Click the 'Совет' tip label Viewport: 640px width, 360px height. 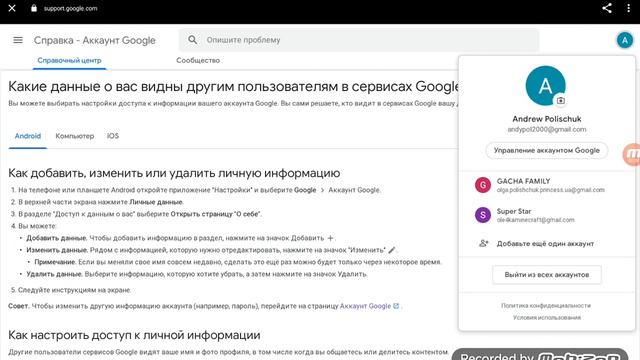click(19, 306)
